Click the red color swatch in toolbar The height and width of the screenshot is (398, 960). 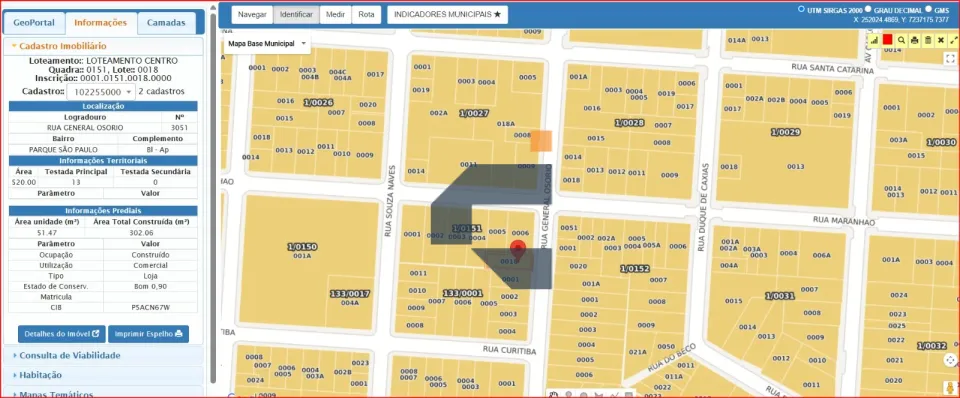pyautogui.click(x=888, y=40)
